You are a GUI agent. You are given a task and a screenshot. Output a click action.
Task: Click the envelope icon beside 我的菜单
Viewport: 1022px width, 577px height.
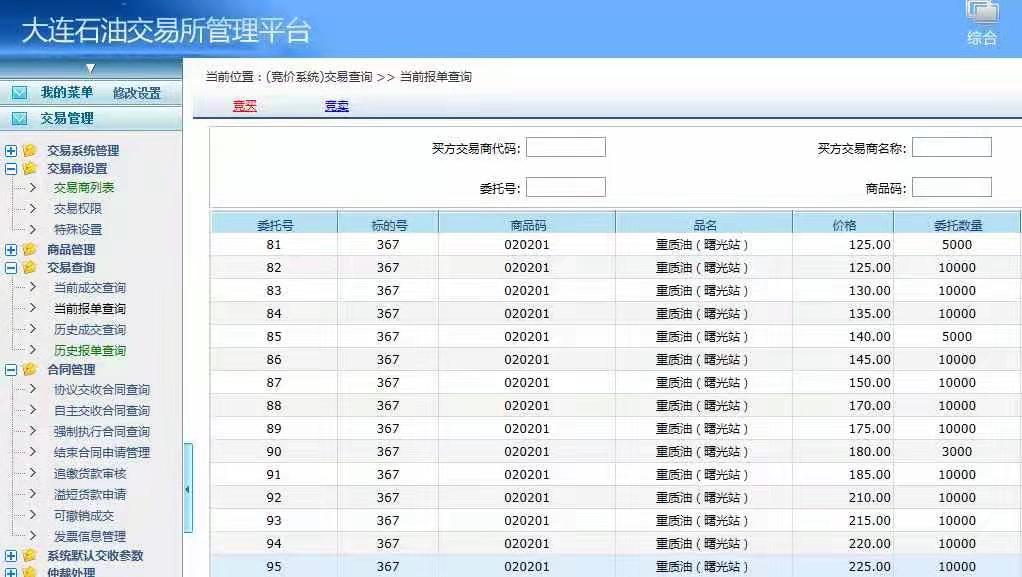point(19,93)
